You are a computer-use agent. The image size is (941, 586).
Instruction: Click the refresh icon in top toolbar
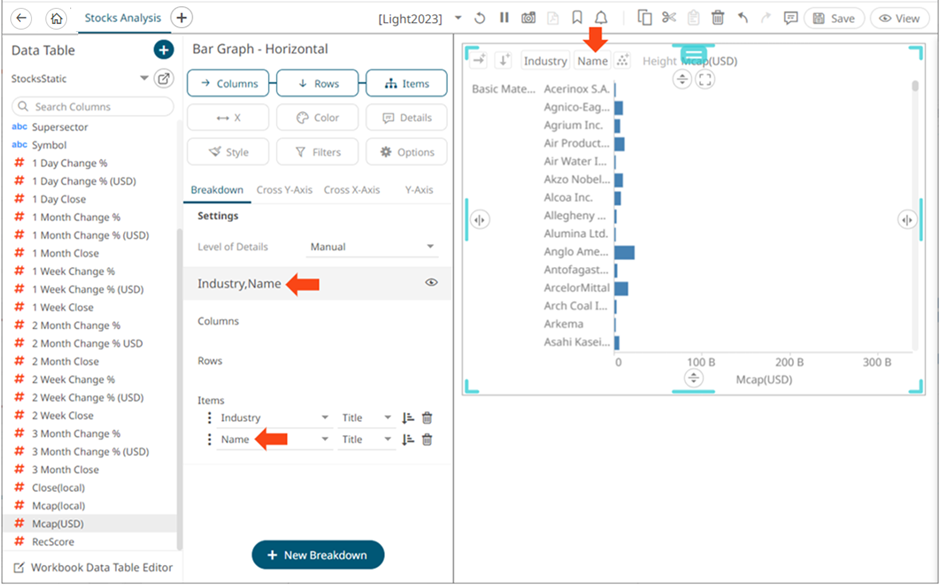pos(480,18)
